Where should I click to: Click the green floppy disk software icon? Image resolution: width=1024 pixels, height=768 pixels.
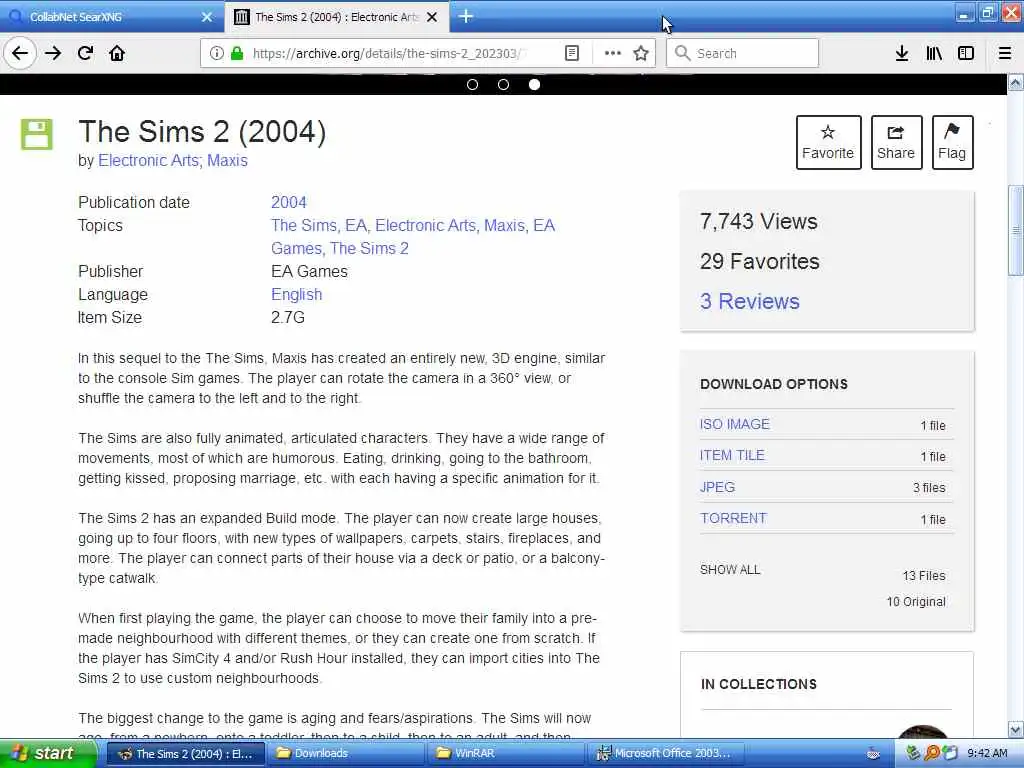(x=37, y=135)
